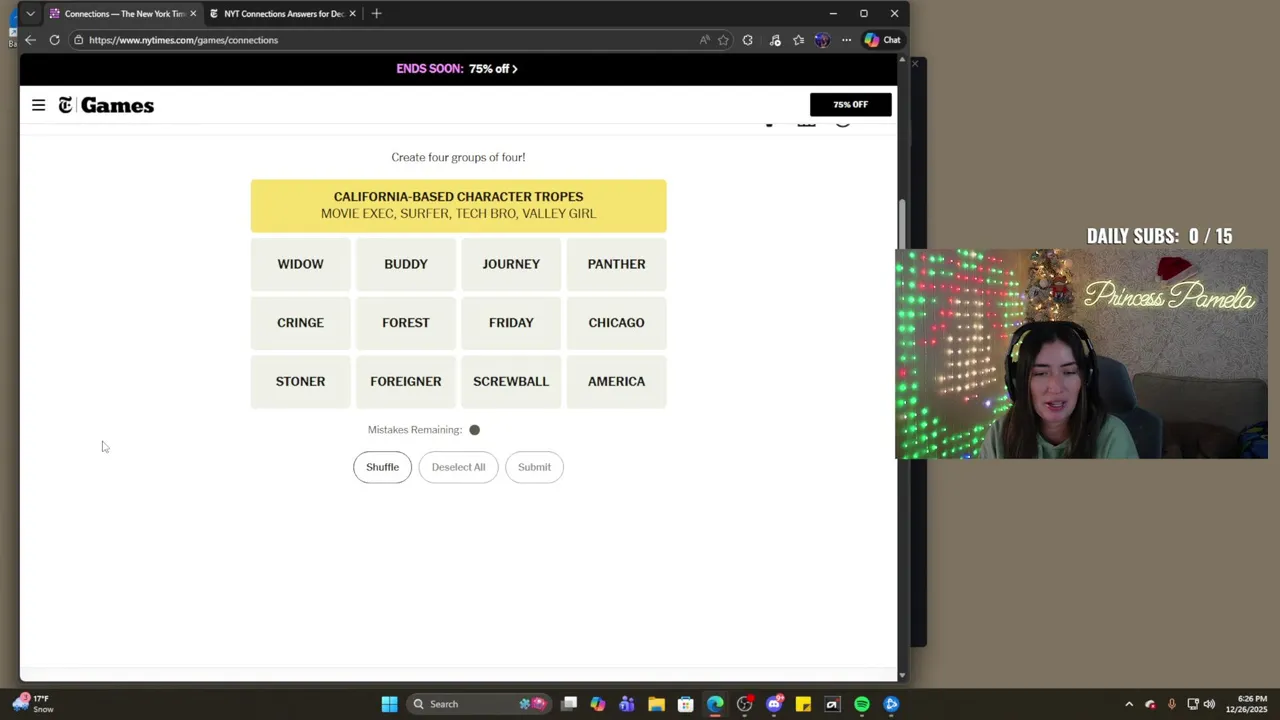1280x720 pixels.
Task: Expand the tab search dropdown
Action: click(x=30, y=14)
